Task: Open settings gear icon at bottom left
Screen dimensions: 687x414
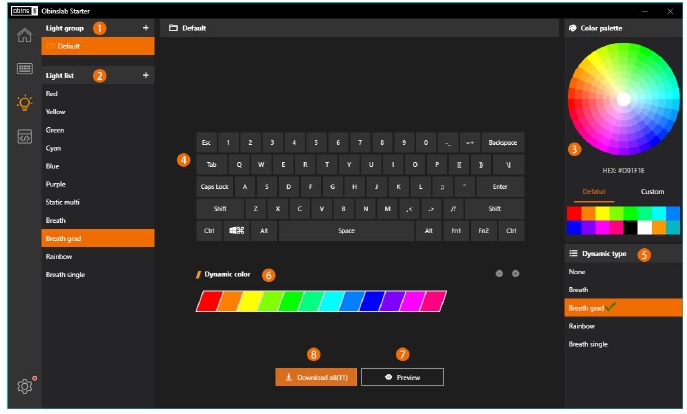Action: pyautogui.click(x=24, y=387)
